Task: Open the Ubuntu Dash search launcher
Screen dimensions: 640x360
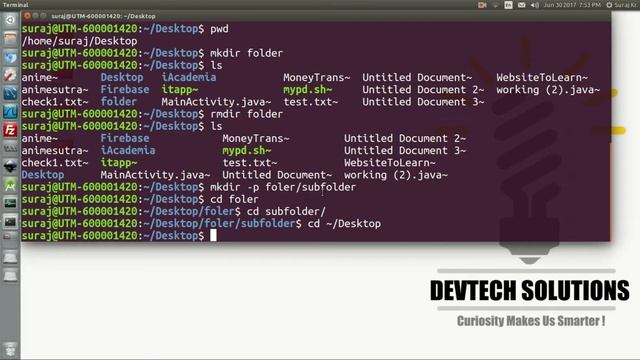Action: (x=10, y=20)
